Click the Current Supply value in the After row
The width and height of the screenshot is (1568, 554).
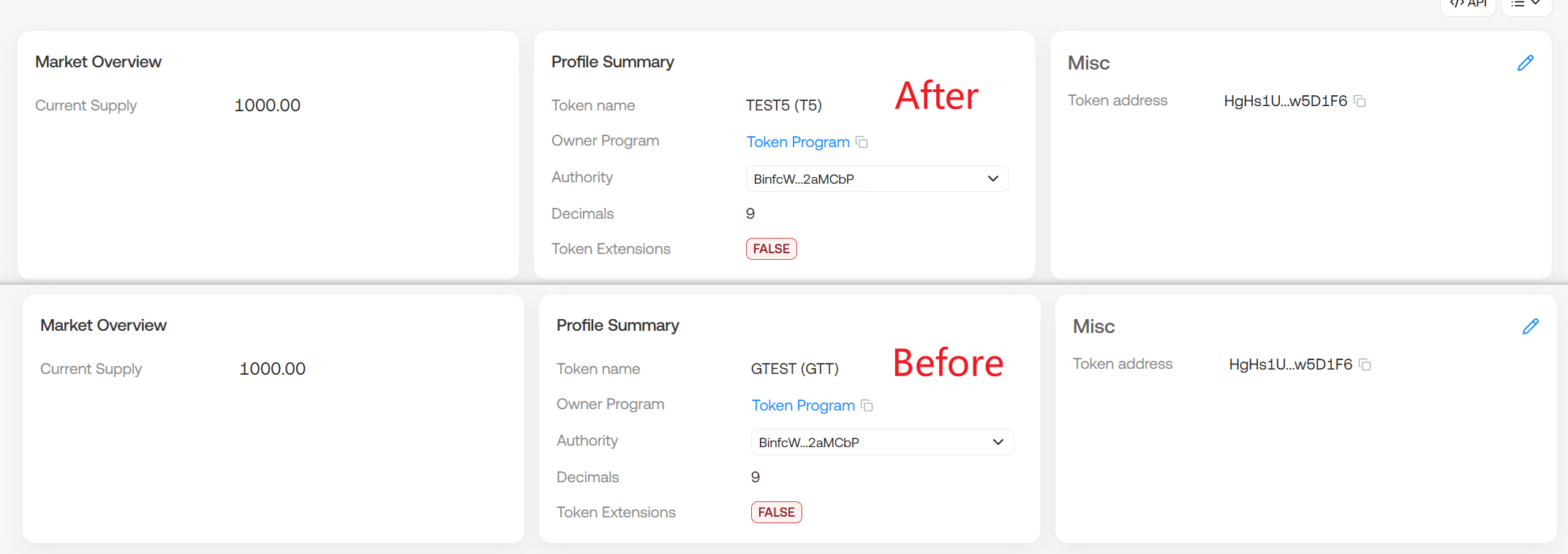pos(267,105)
